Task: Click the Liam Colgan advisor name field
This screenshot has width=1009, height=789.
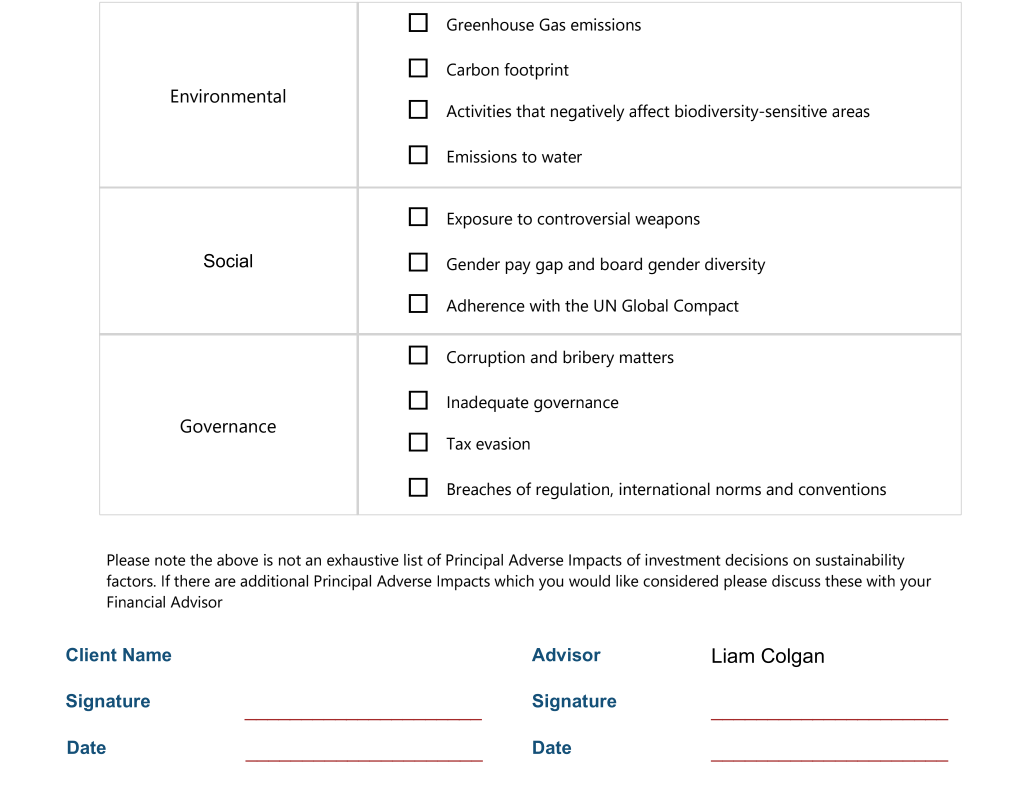Action: point(768,657)
